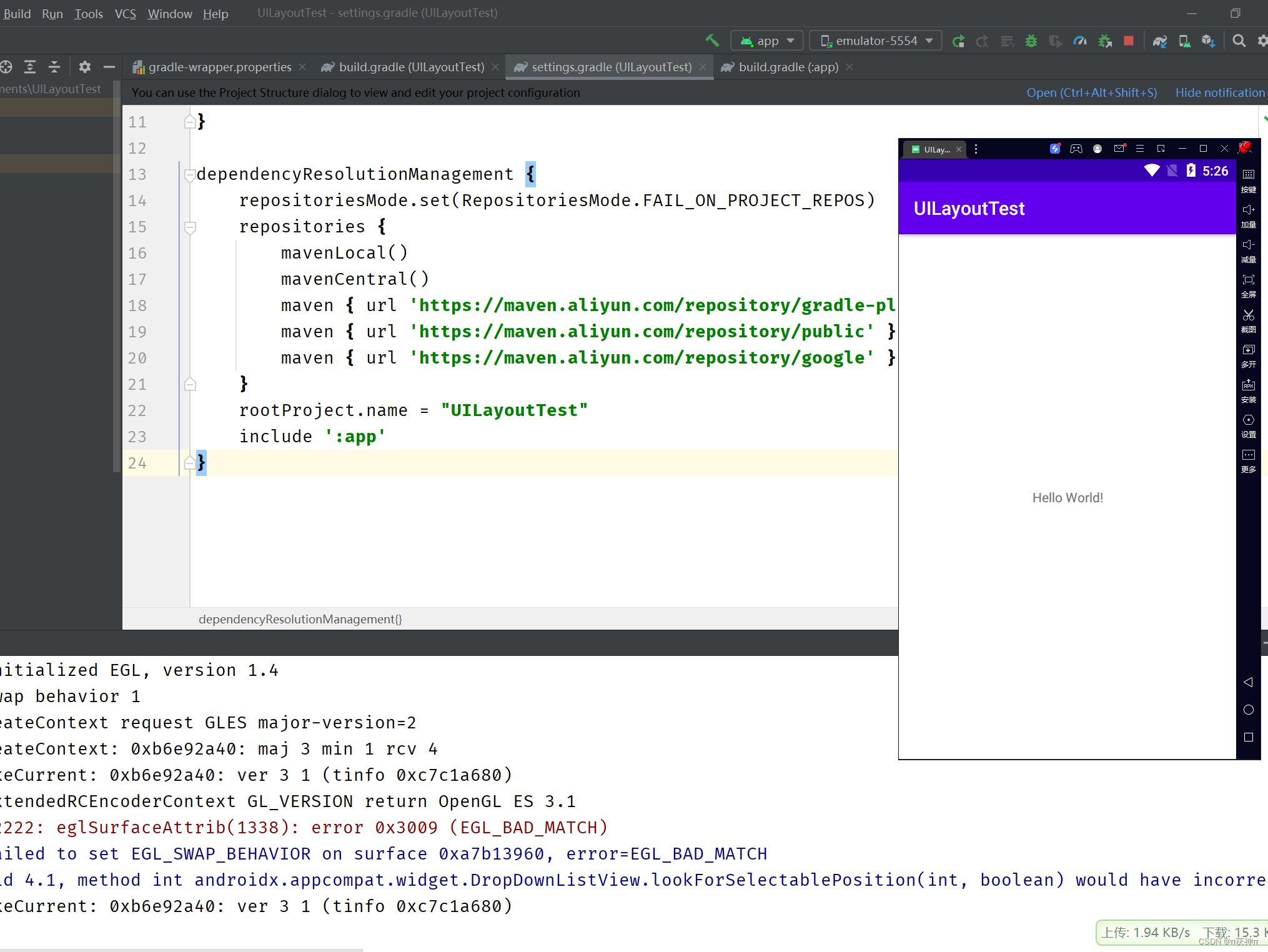
Task: Open project panel gear settings
Action: coord(85,67)
